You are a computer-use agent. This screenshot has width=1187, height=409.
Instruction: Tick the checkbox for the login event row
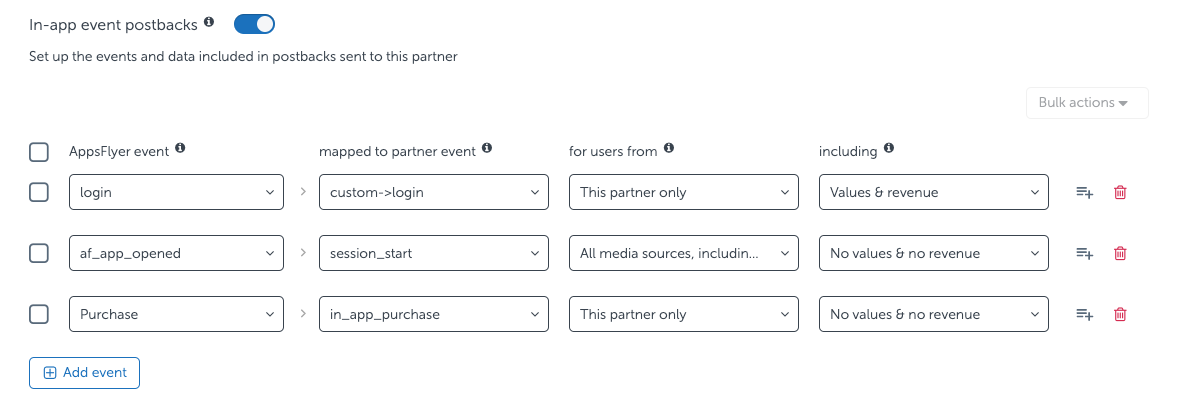coord(39,192)
